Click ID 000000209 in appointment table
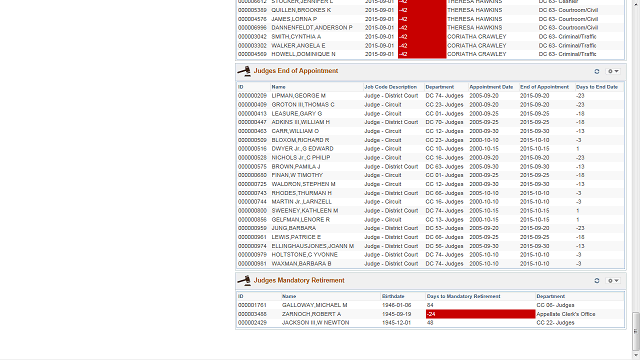640x360 pixels. 252,96
